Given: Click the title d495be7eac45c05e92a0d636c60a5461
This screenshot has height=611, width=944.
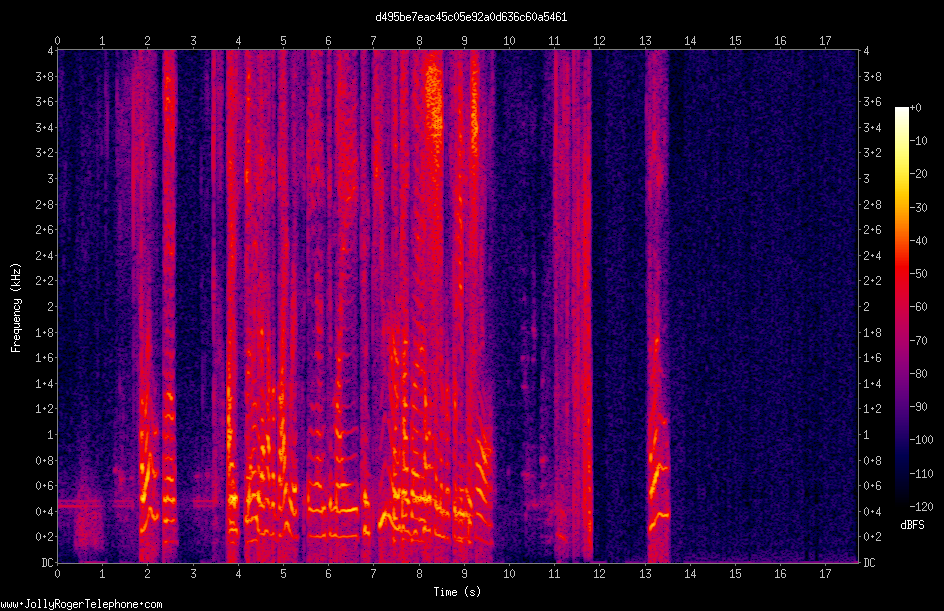Looking at the screenshot, I should [x=471, y=17].
